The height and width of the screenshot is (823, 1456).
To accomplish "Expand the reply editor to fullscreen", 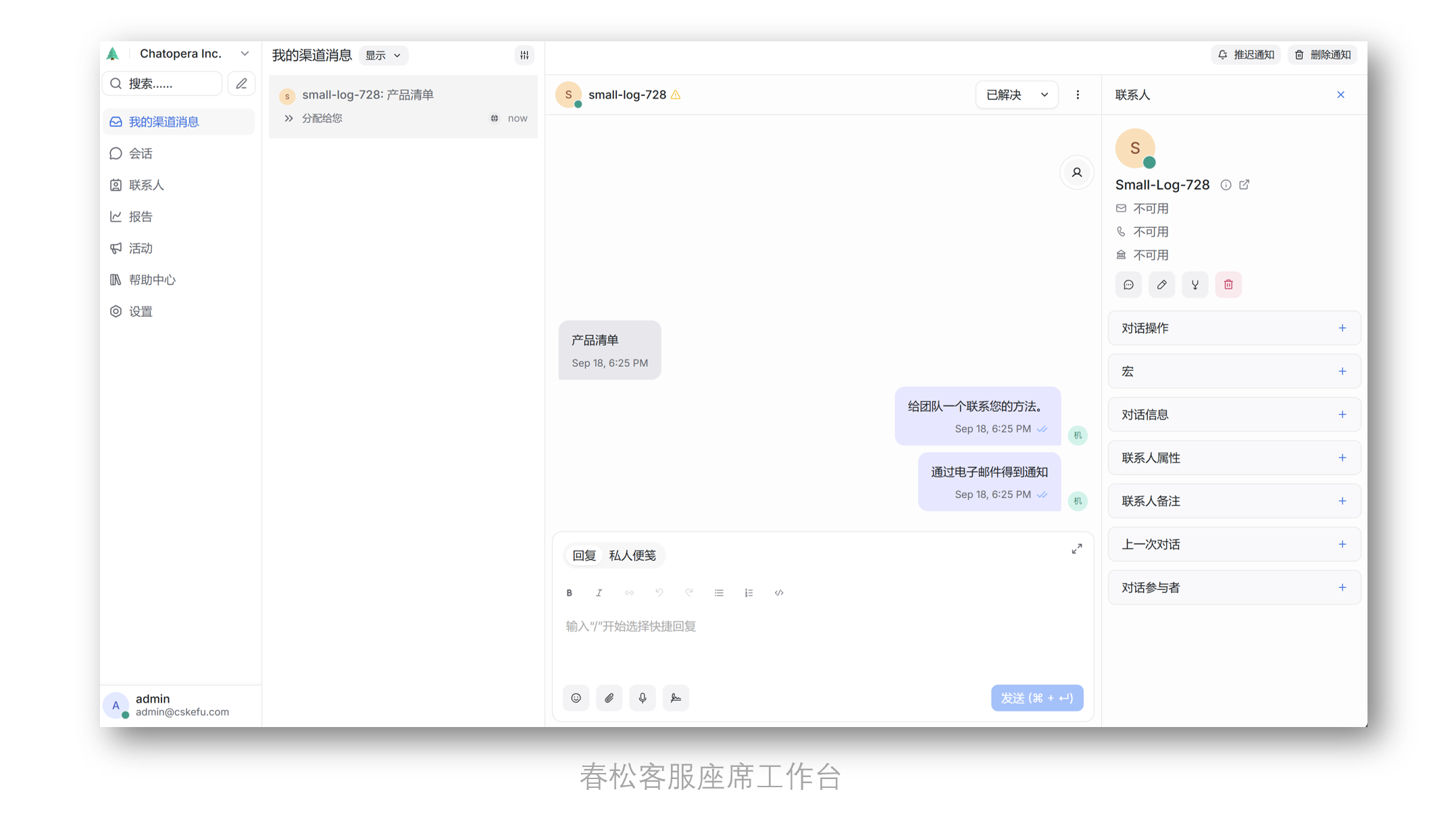I will pyautogui.click(x=1076, y=549).
